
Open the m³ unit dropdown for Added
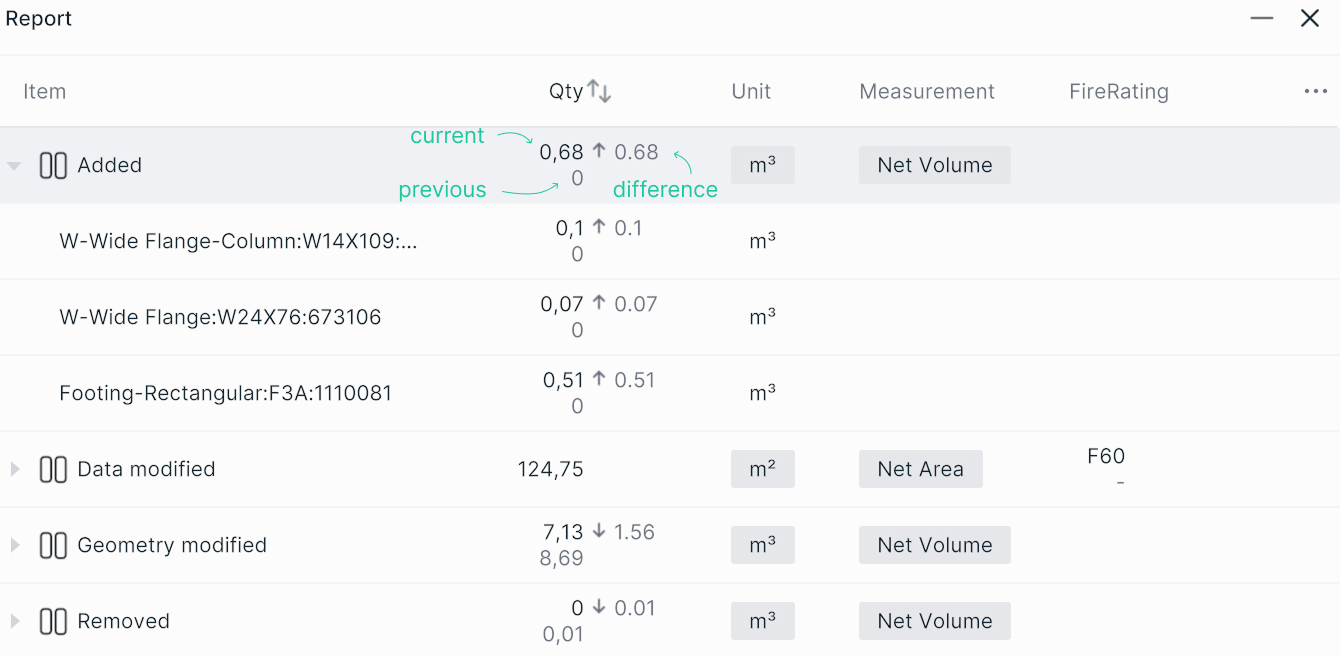(762, 166)
